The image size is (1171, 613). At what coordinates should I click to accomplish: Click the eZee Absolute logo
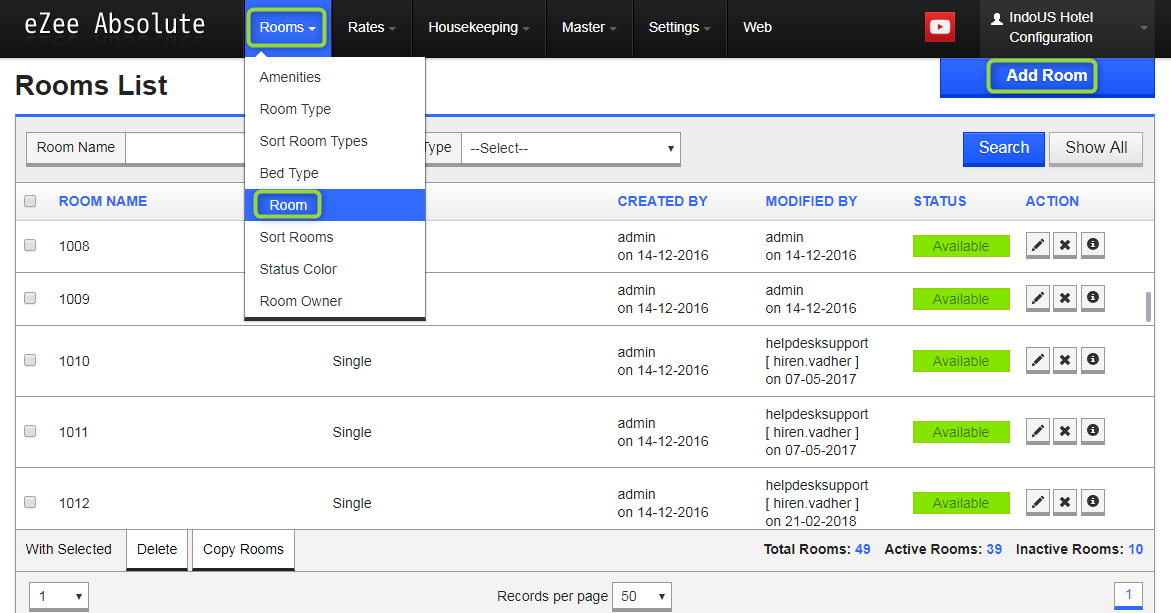point(114,25)
